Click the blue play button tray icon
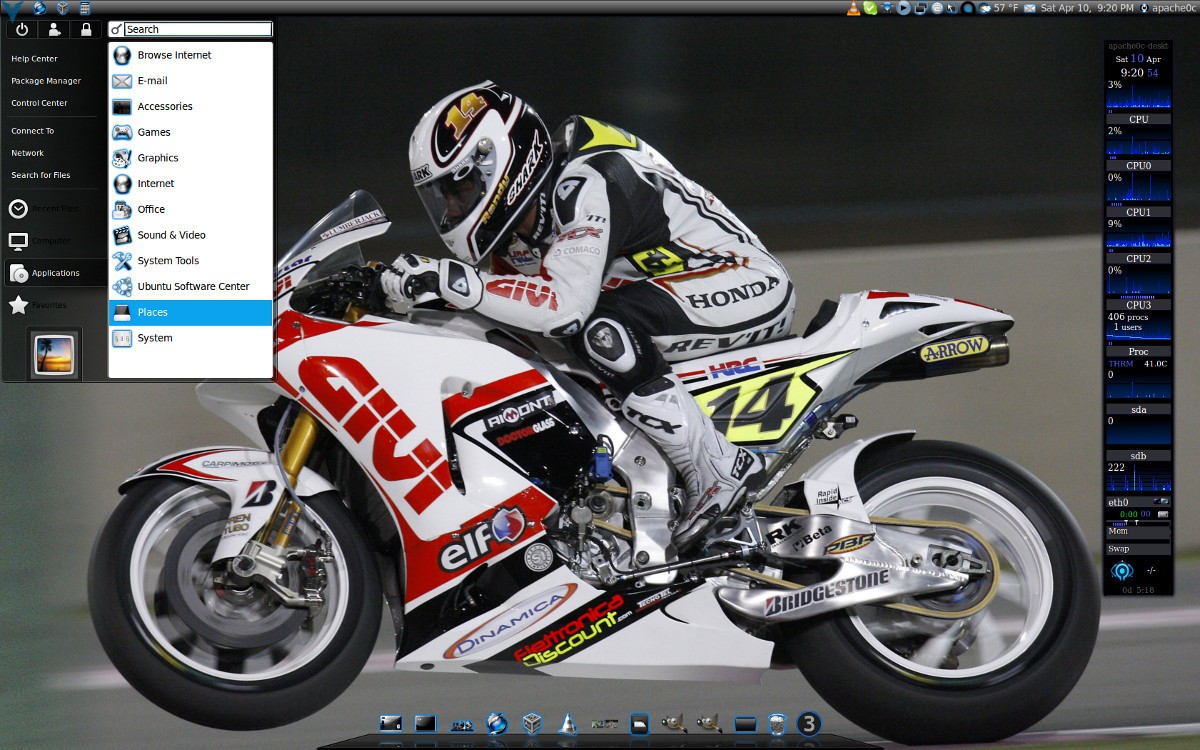Image resolution: width=1200 pixels, height=750 pixels. tap(903, 8)
